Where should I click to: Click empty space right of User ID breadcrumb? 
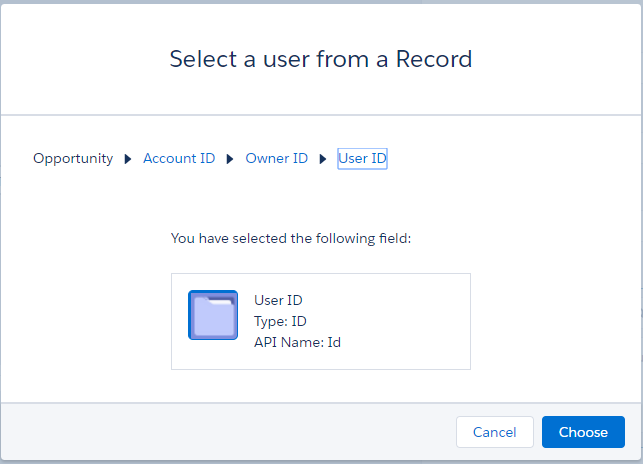coord(500,159)
